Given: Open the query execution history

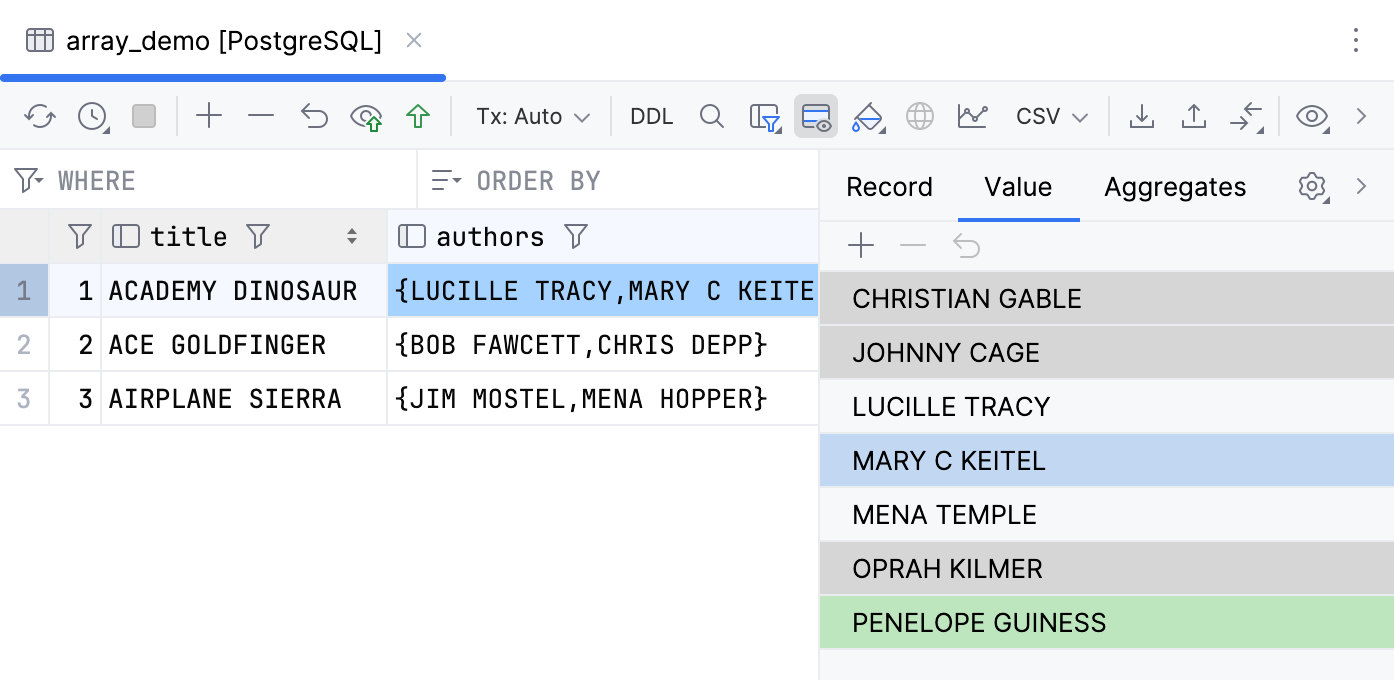Looking at the screenshot, I should (92, 116).
